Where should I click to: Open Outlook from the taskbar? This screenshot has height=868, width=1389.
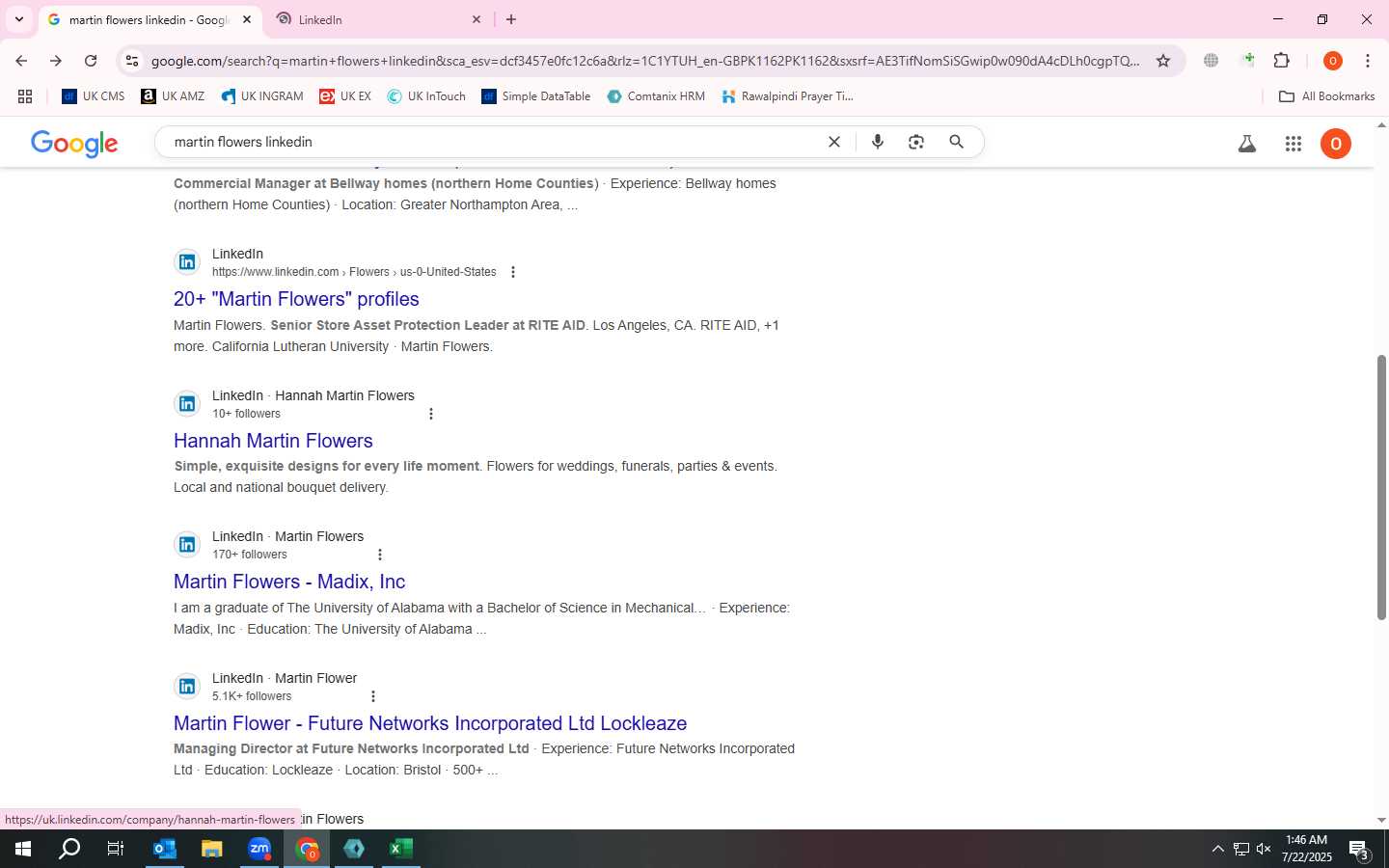point(165,849)
